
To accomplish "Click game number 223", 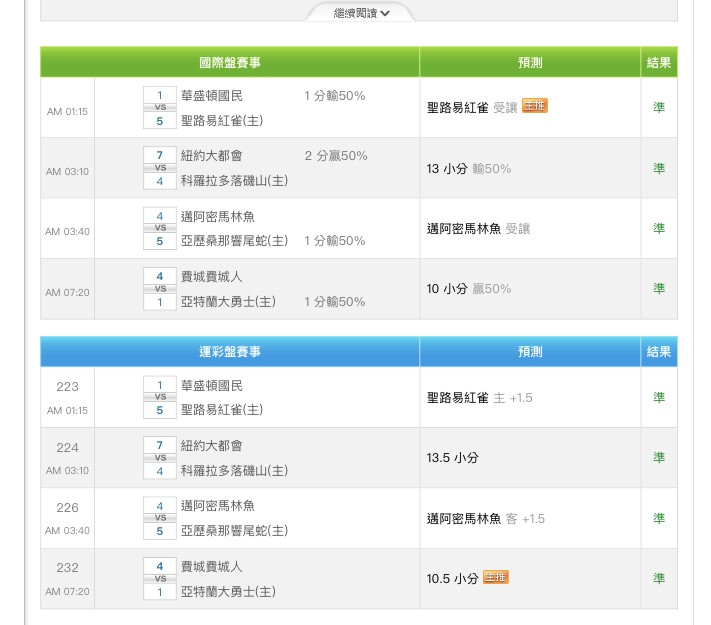I will (67, 386).
